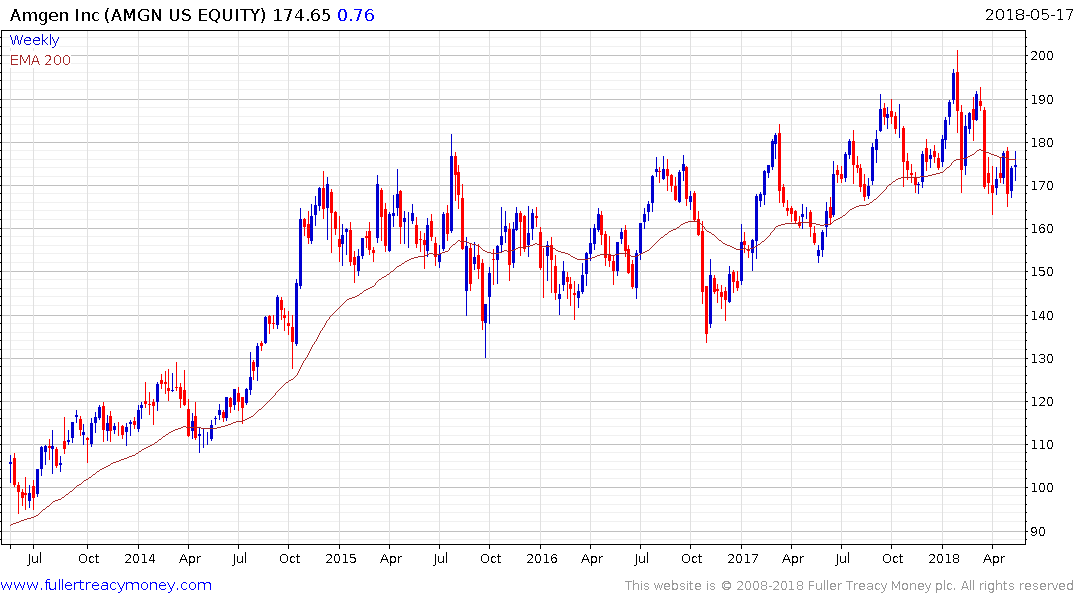
Task: Click the 2014 year label on time axis
Action: pyautogui.click(x=140, y=558)
